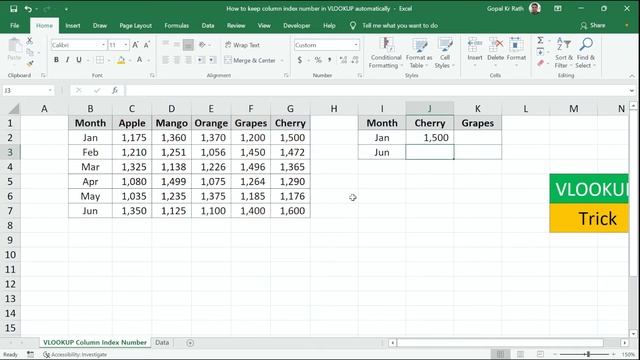Apply Comma Style format

[329, 60]
